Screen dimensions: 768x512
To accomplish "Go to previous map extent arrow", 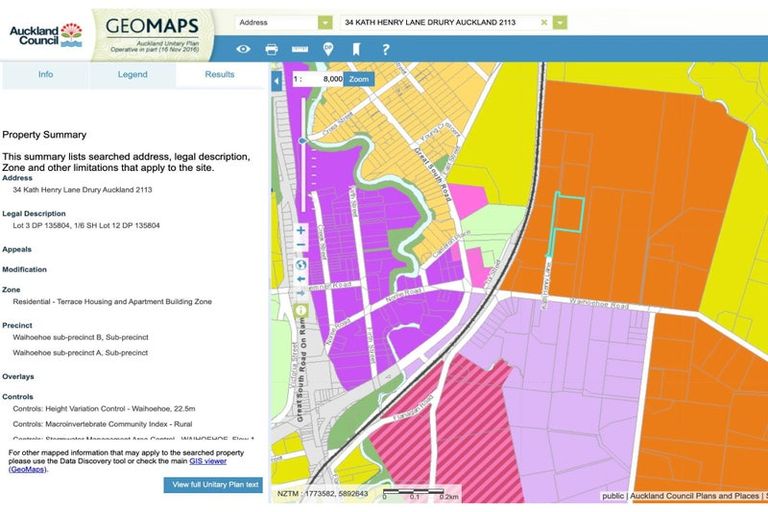I will point(300,280).
